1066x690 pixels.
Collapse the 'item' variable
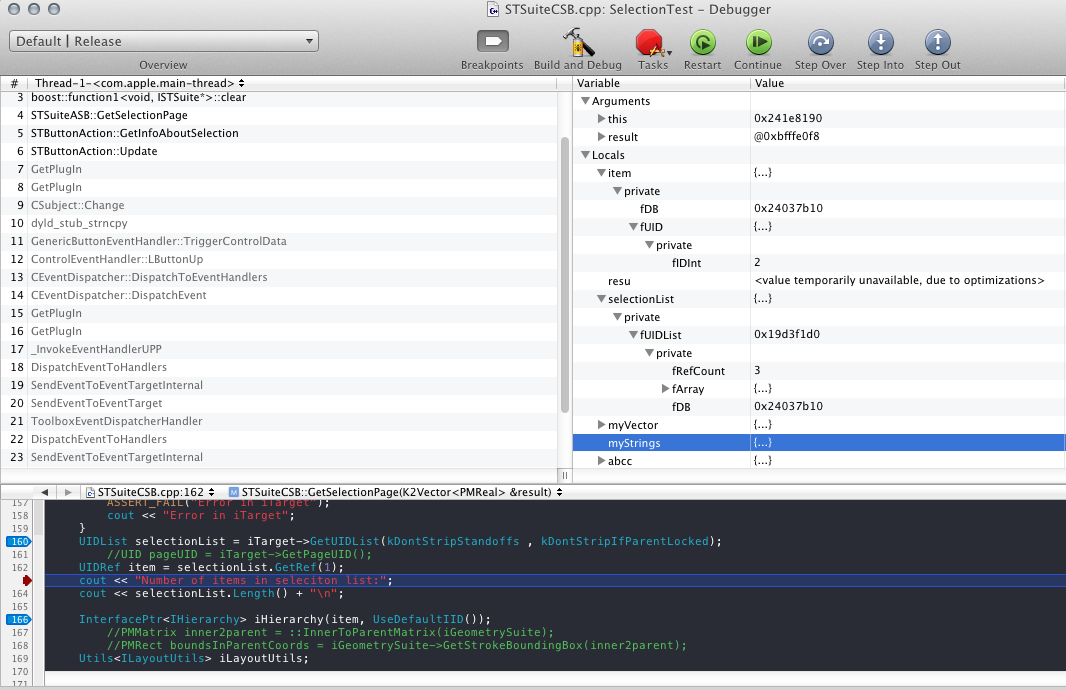pos(601,173)
